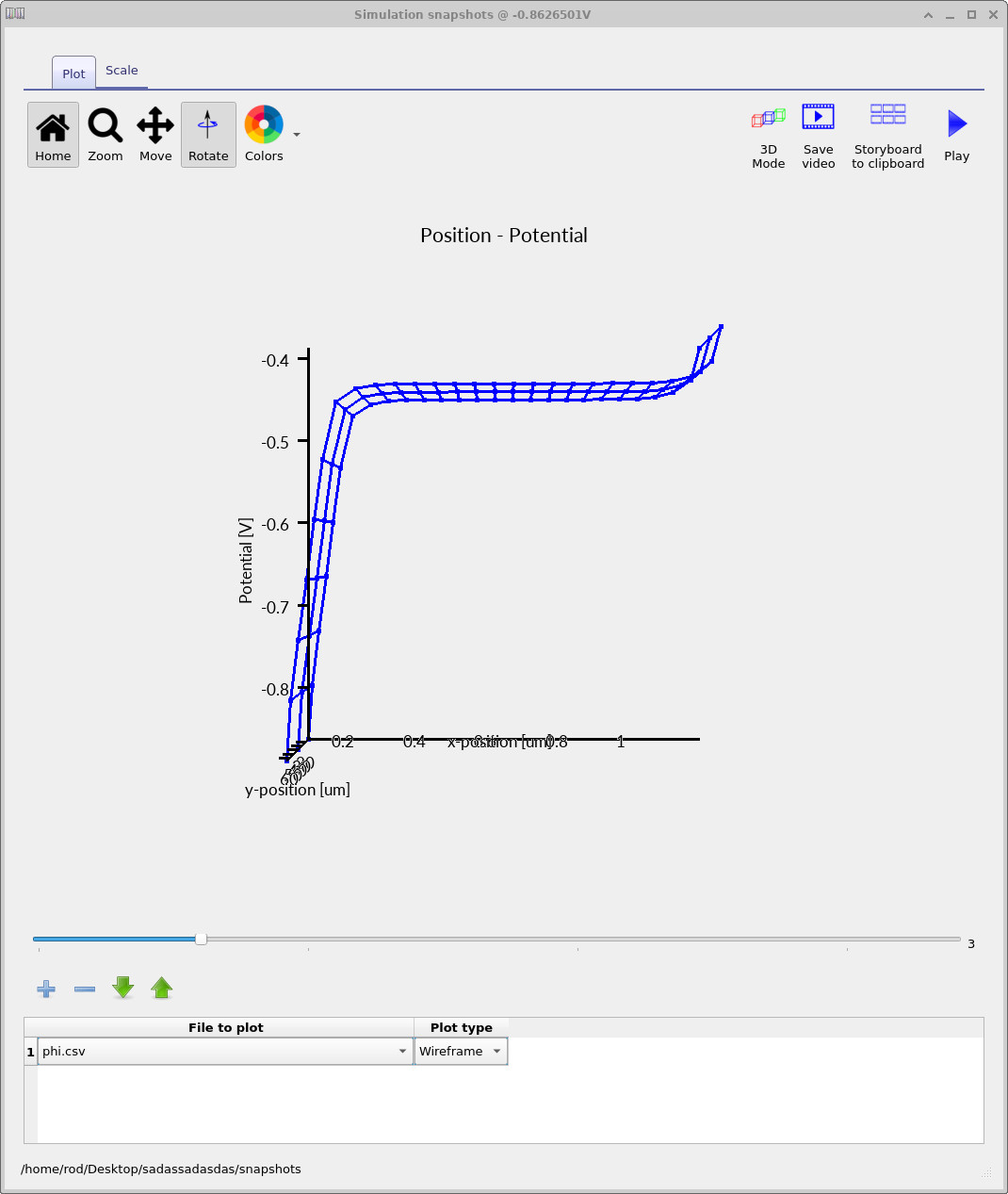The width and height of the screenshot is (1008, 1194).
Task: Enable the Rotate tool
Action: pyautogui.click(x=207, y=134)
